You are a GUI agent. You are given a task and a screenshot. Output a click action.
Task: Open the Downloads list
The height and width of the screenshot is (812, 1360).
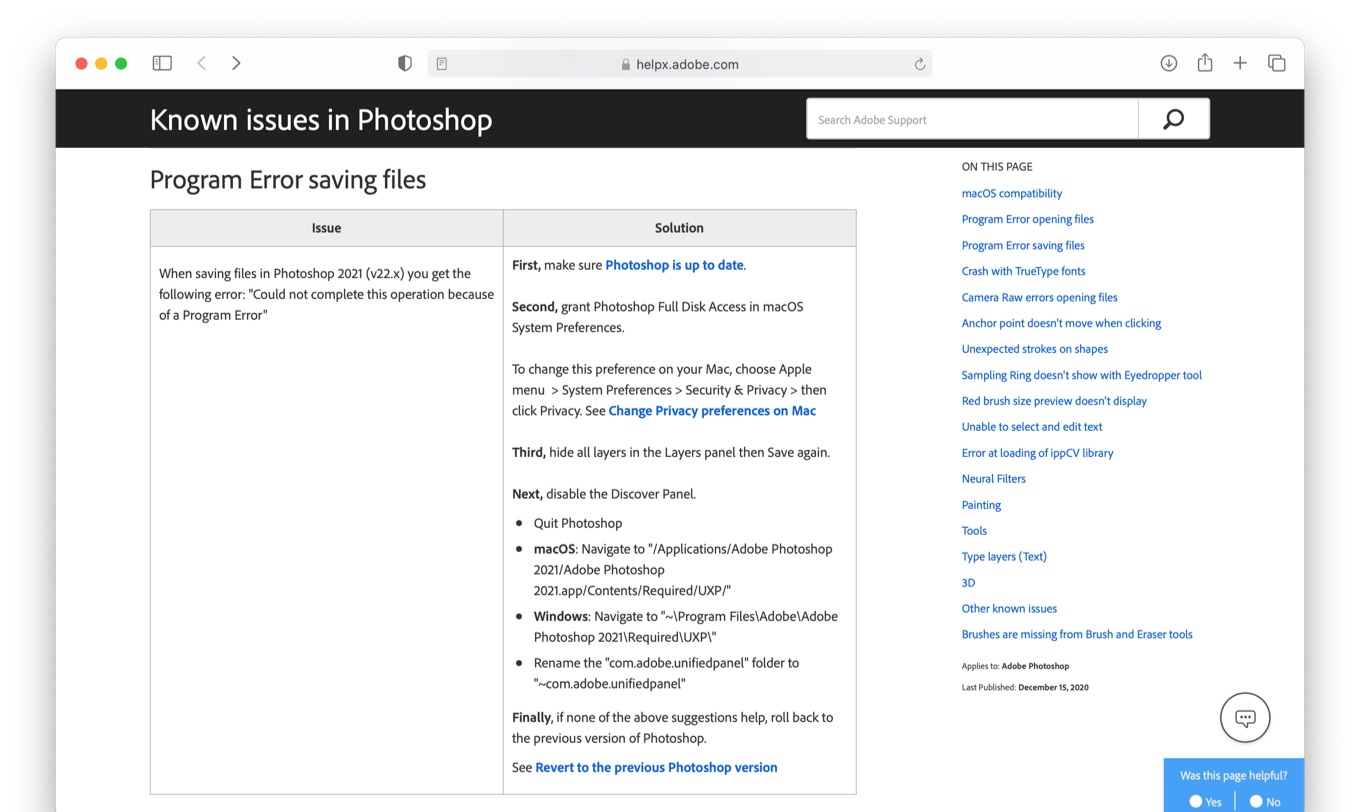[x=1168, y=62]
